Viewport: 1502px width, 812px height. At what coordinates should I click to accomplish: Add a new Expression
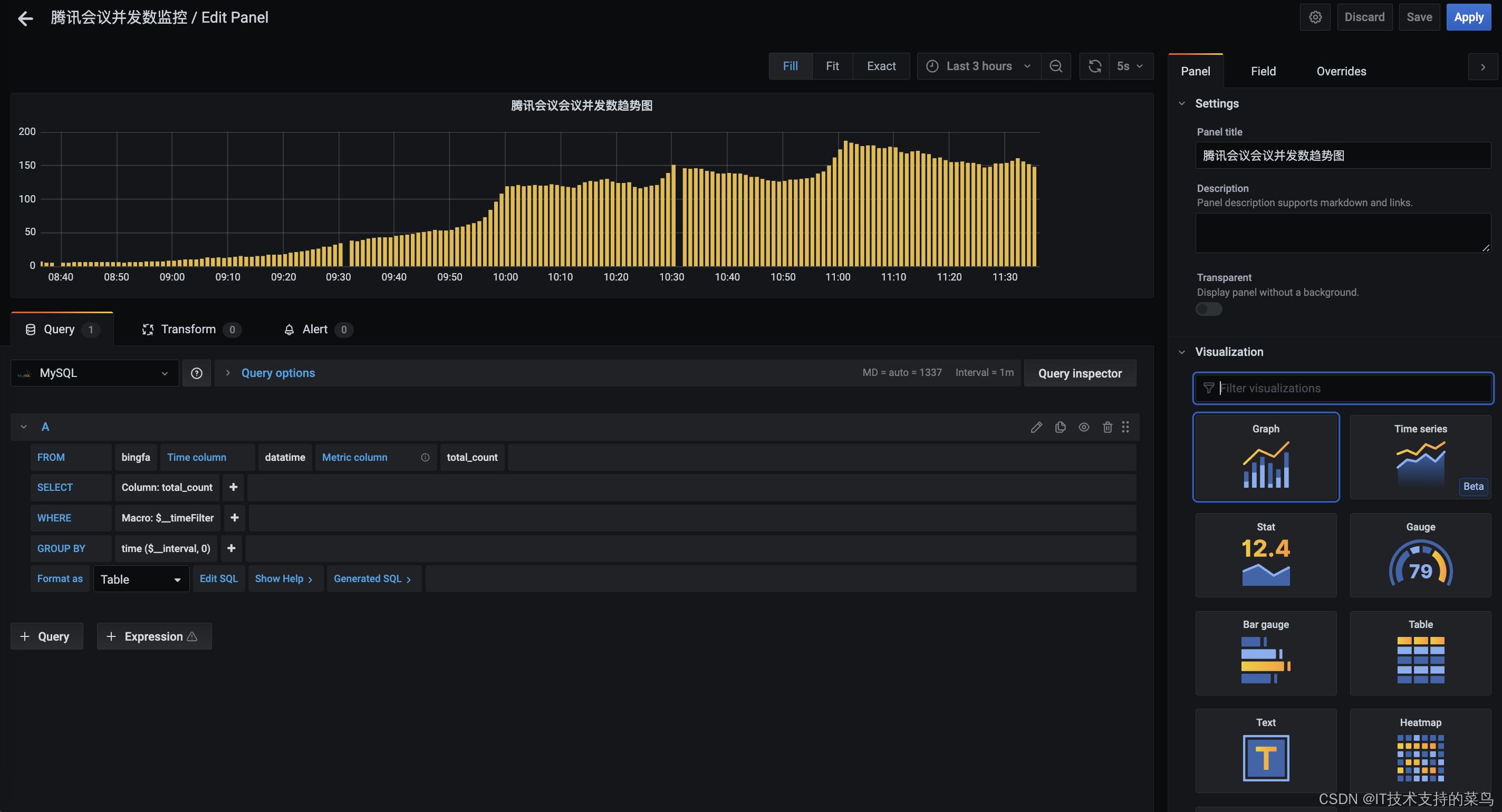point(154,637)
